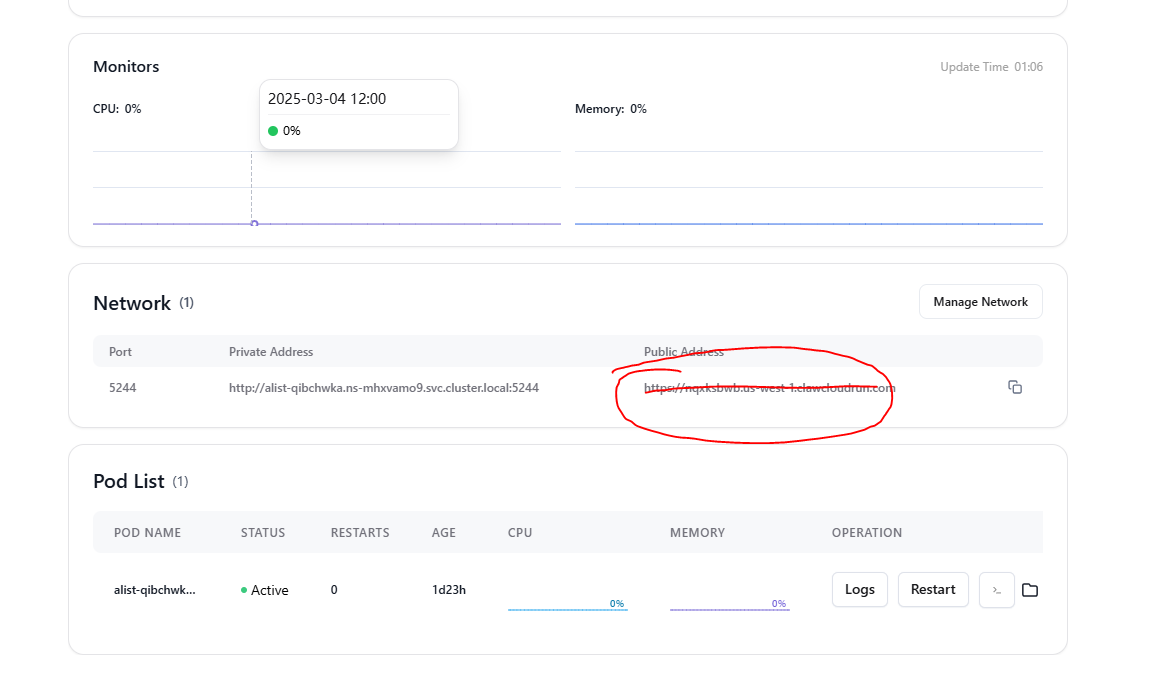Open the pod file manager folder icon

click(1030, 590)
